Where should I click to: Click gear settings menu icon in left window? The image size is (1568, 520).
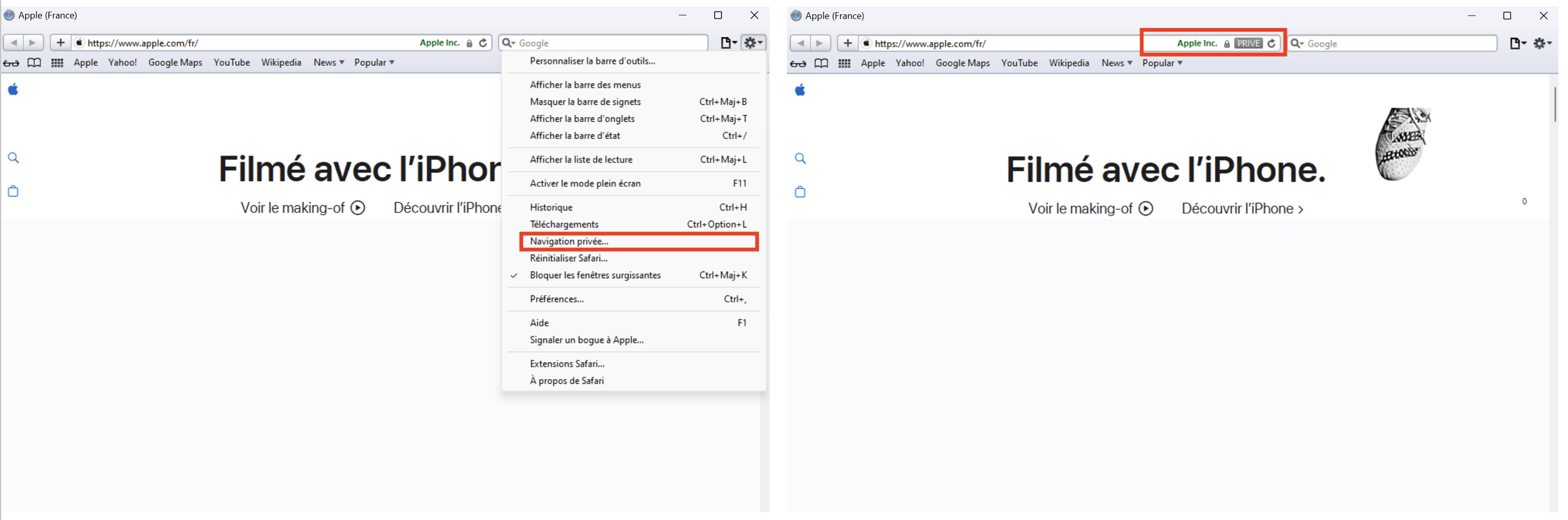pos(753,43)
